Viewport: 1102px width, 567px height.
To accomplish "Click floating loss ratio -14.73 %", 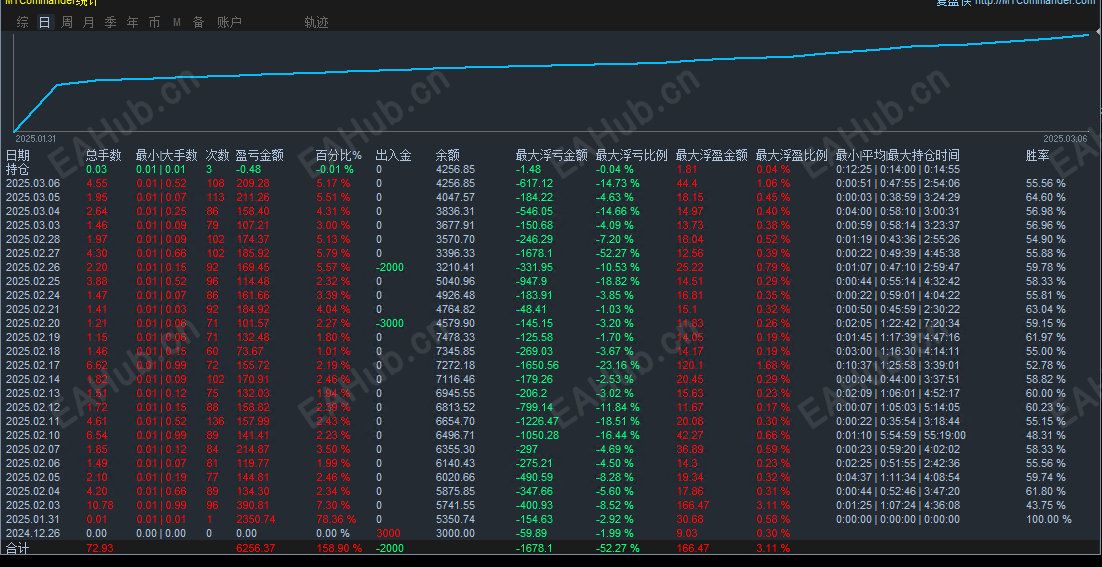I will [618, 183].
